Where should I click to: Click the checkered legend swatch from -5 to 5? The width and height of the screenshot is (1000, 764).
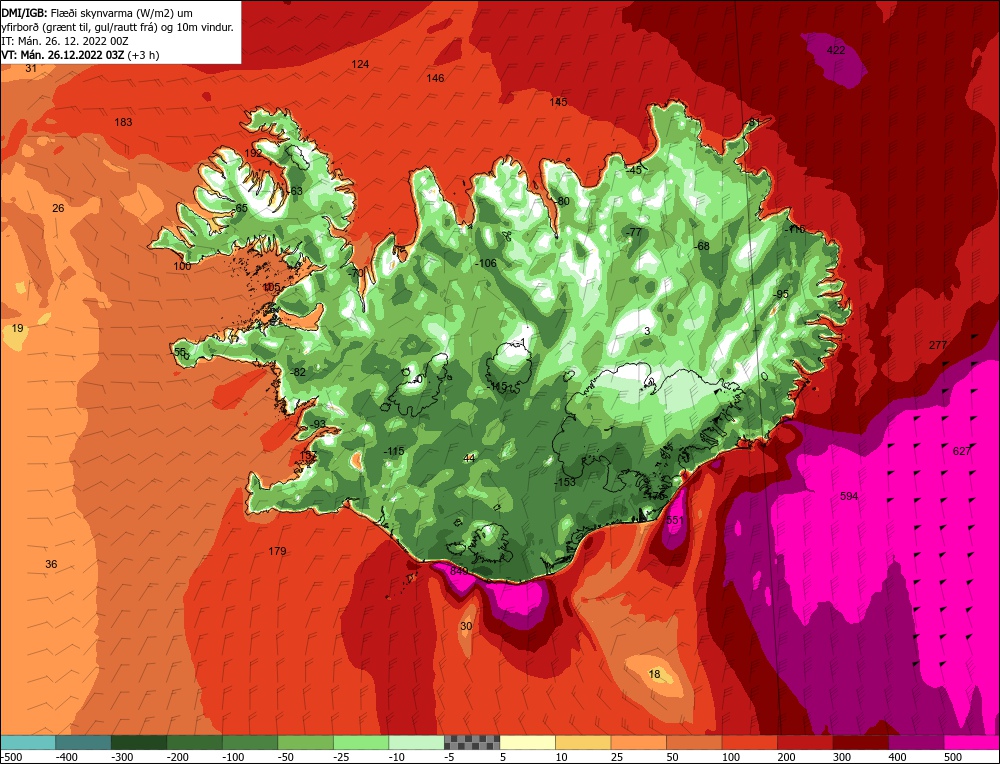472,742
